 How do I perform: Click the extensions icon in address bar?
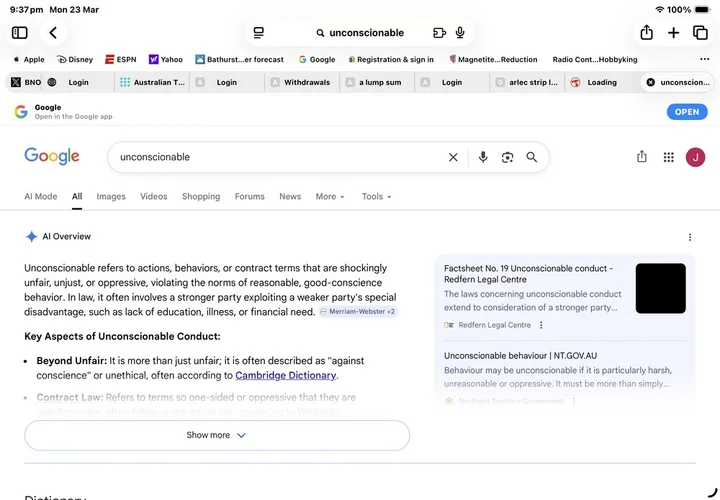pos(439,33)
